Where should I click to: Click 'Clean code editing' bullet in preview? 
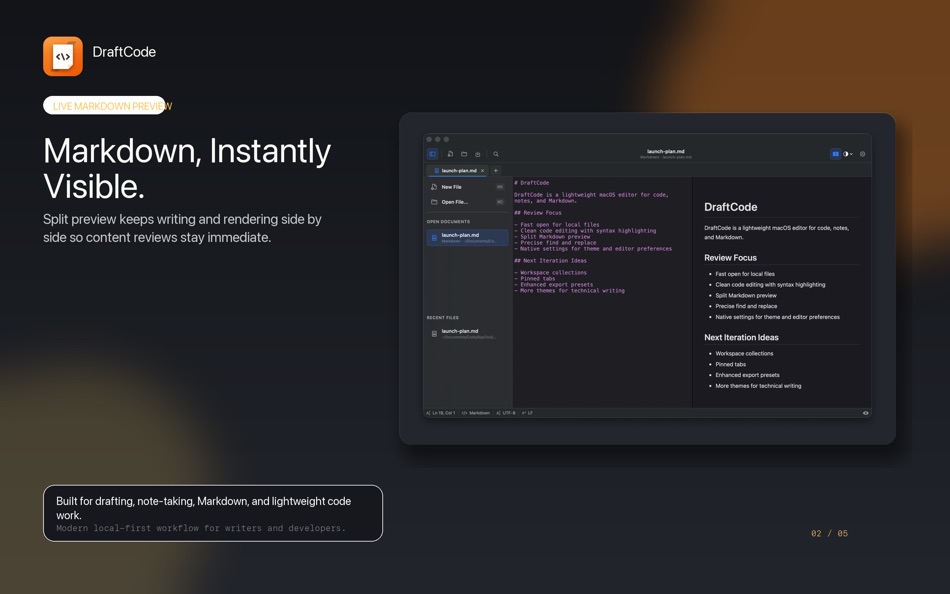770,284
